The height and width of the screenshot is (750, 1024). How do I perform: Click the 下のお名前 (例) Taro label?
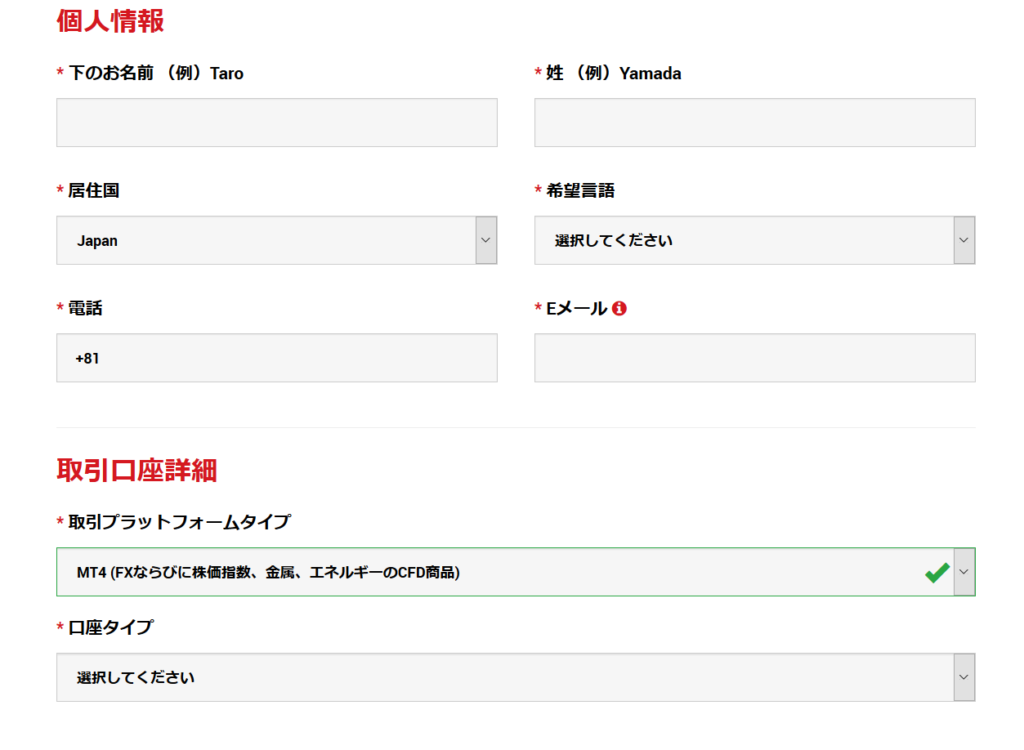point(155,74)
